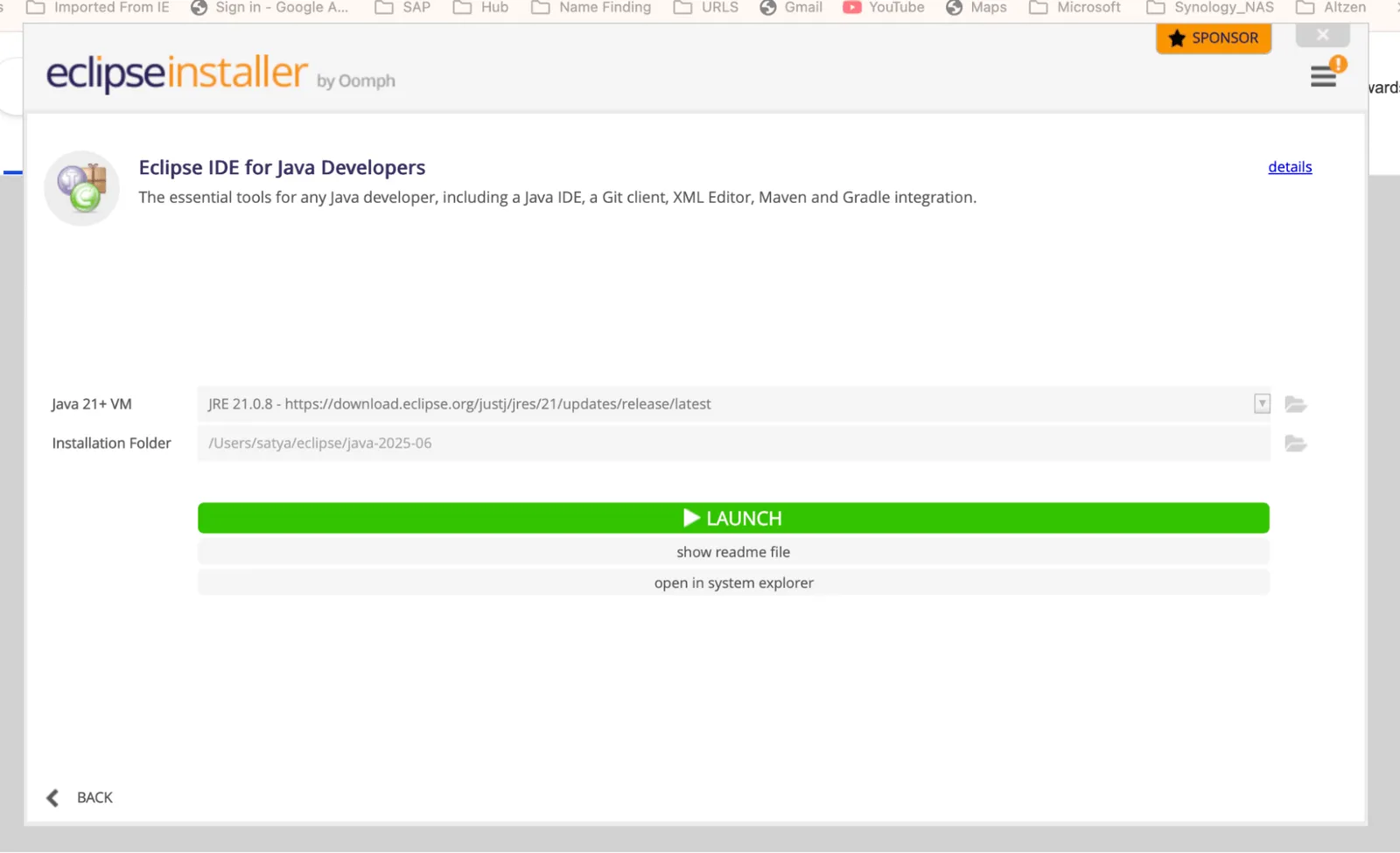Expand the Java 21+ VM dropdown

[1262, 403]
